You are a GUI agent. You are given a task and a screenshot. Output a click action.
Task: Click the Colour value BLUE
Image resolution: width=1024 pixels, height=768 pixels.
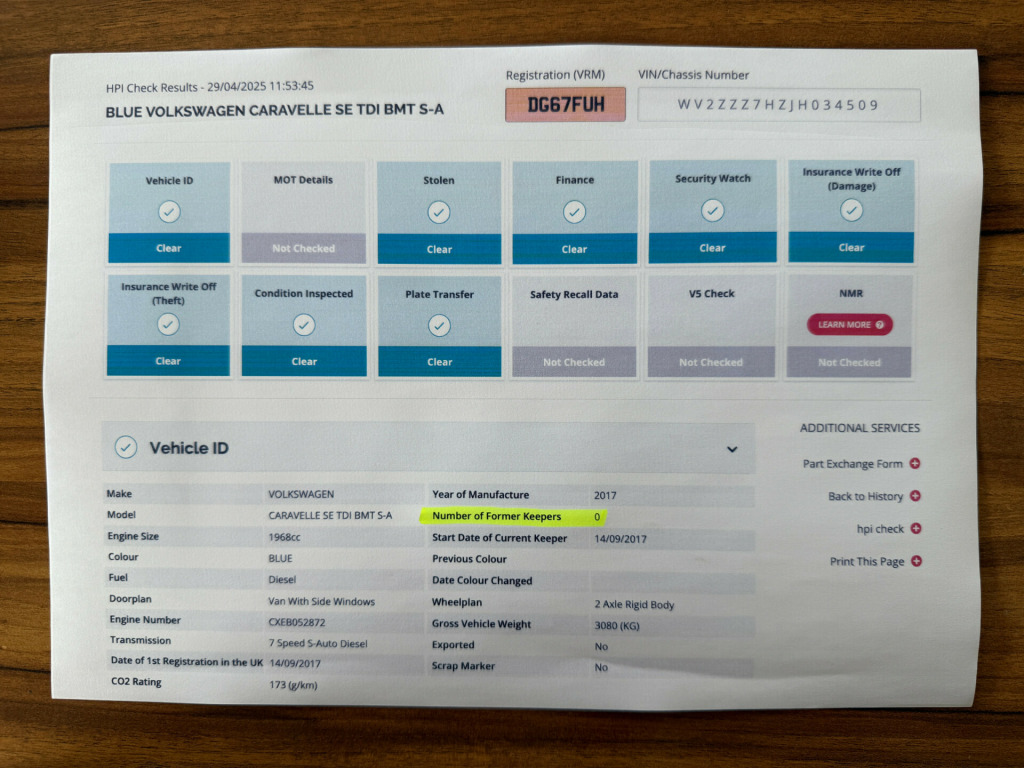pyautogui.click(x=280, y=558)
